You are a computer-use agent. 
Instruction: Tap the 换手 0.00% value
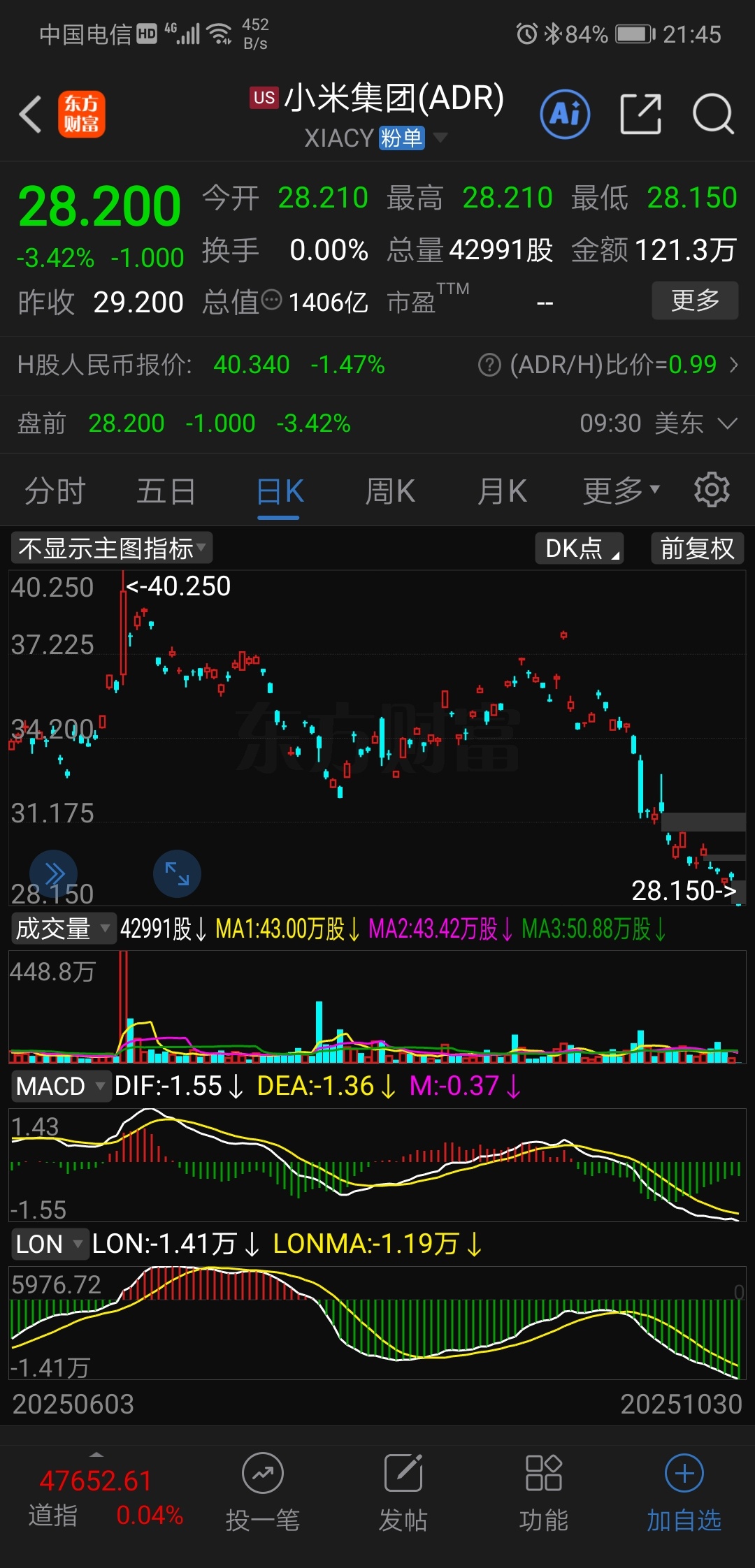[x=329, y=249]
